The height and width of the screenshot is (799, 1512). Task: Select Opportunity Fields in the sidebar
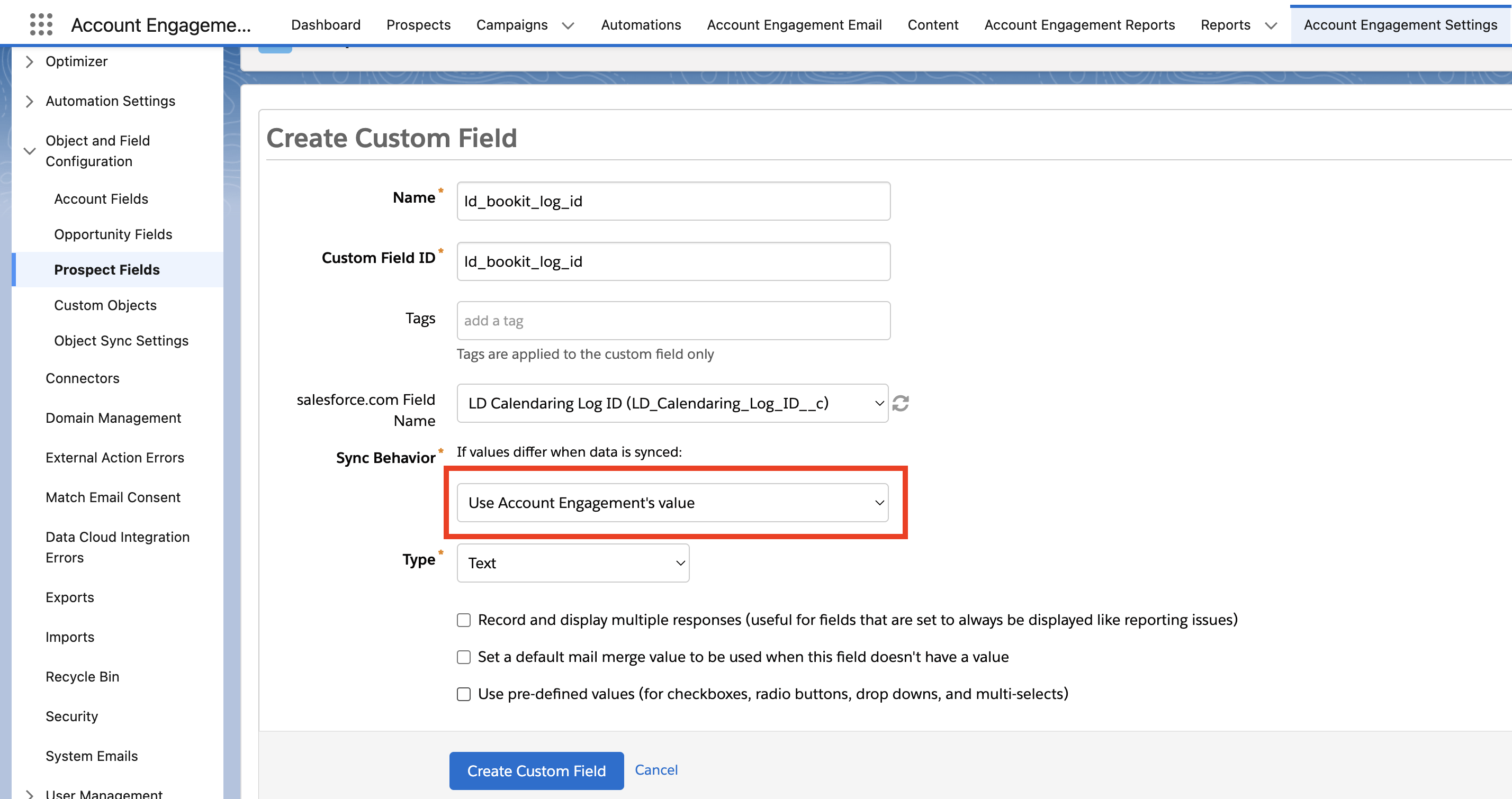point(113,234)
